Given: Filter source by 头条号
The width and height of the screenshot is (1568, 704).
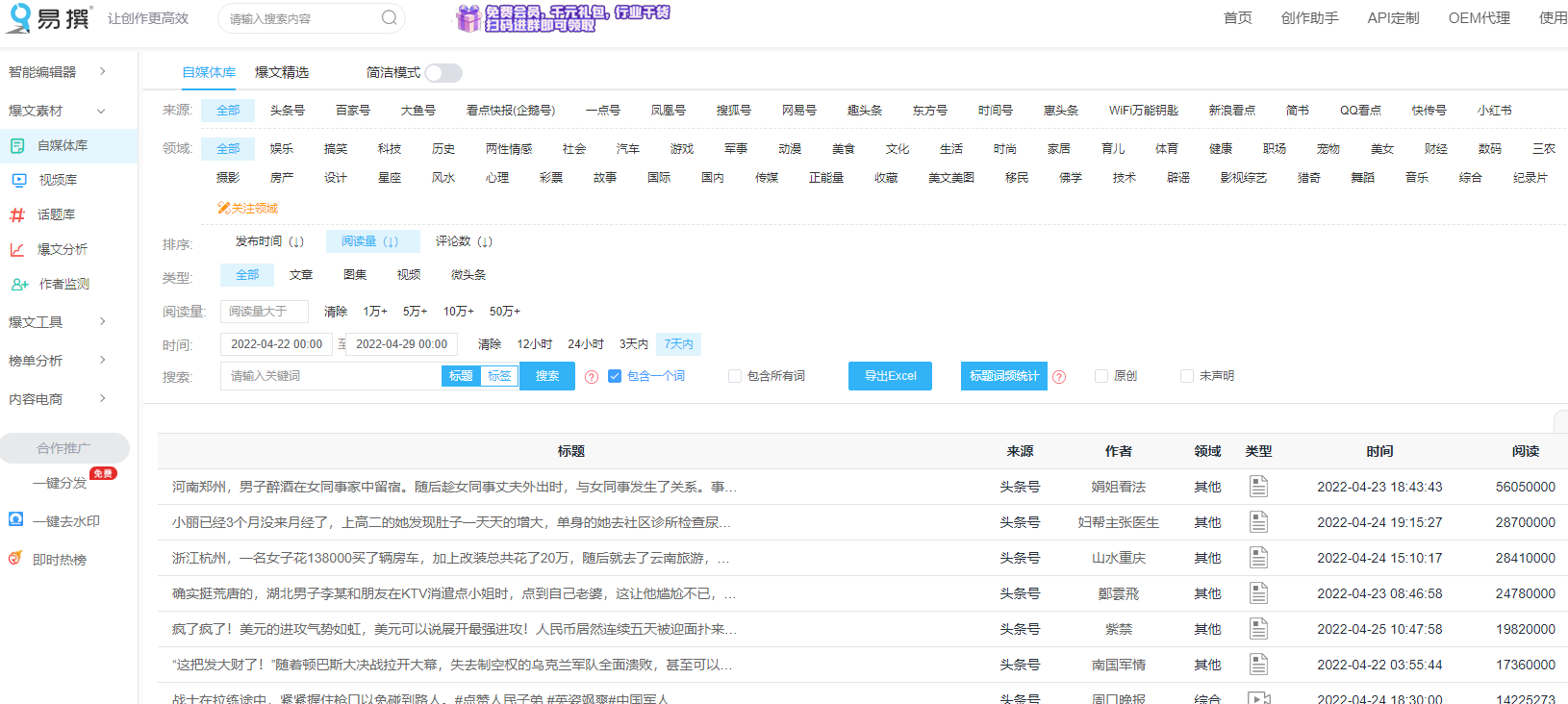Looking at the screenshot, I should pyautogui.click(x=288, y=111).
